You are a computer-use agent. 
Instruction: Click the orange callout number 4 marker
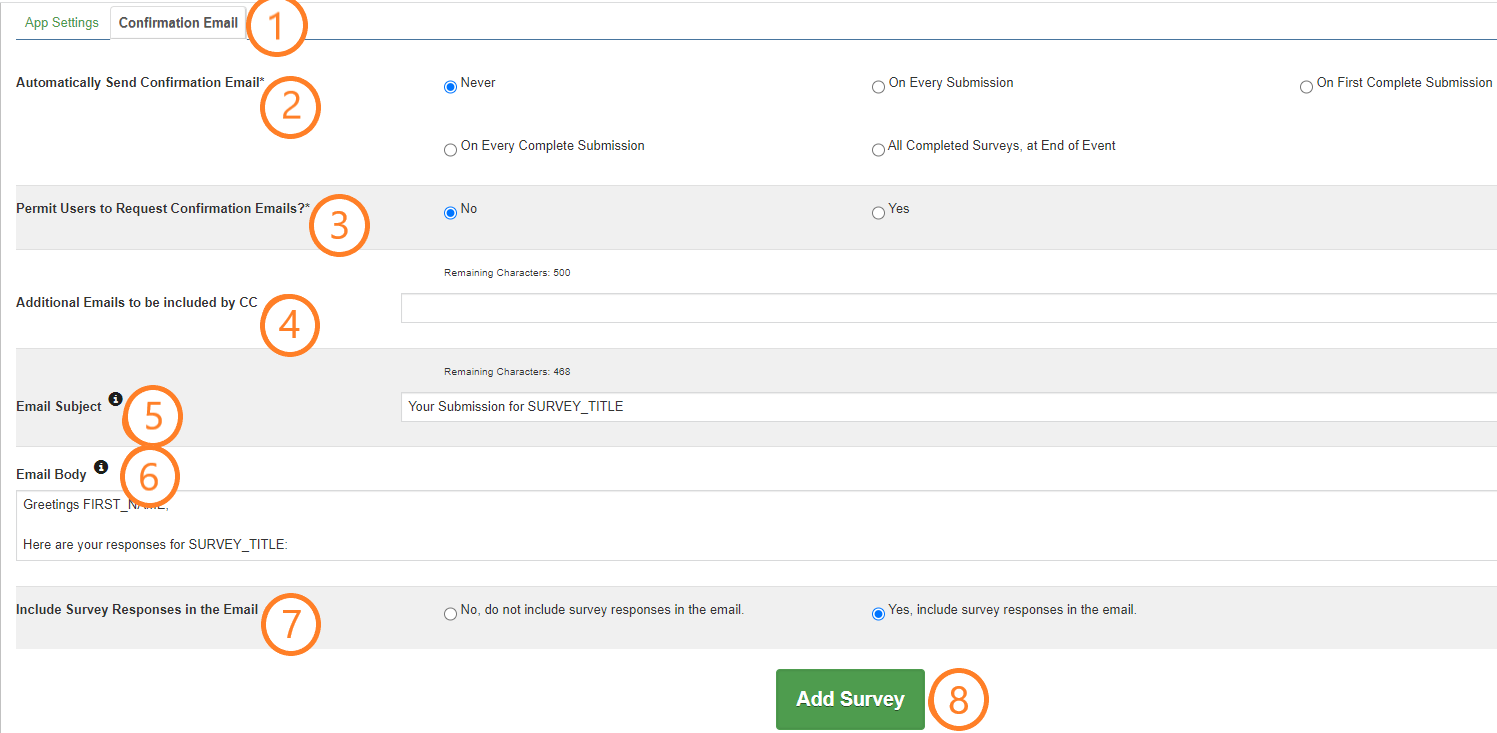pyautogui.click(x=290, y=326)
